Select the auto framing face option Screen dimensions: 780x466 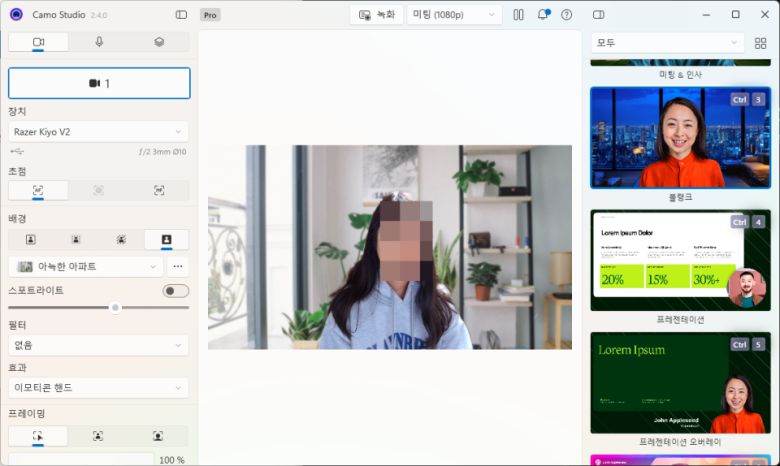(x=98, y=436)
